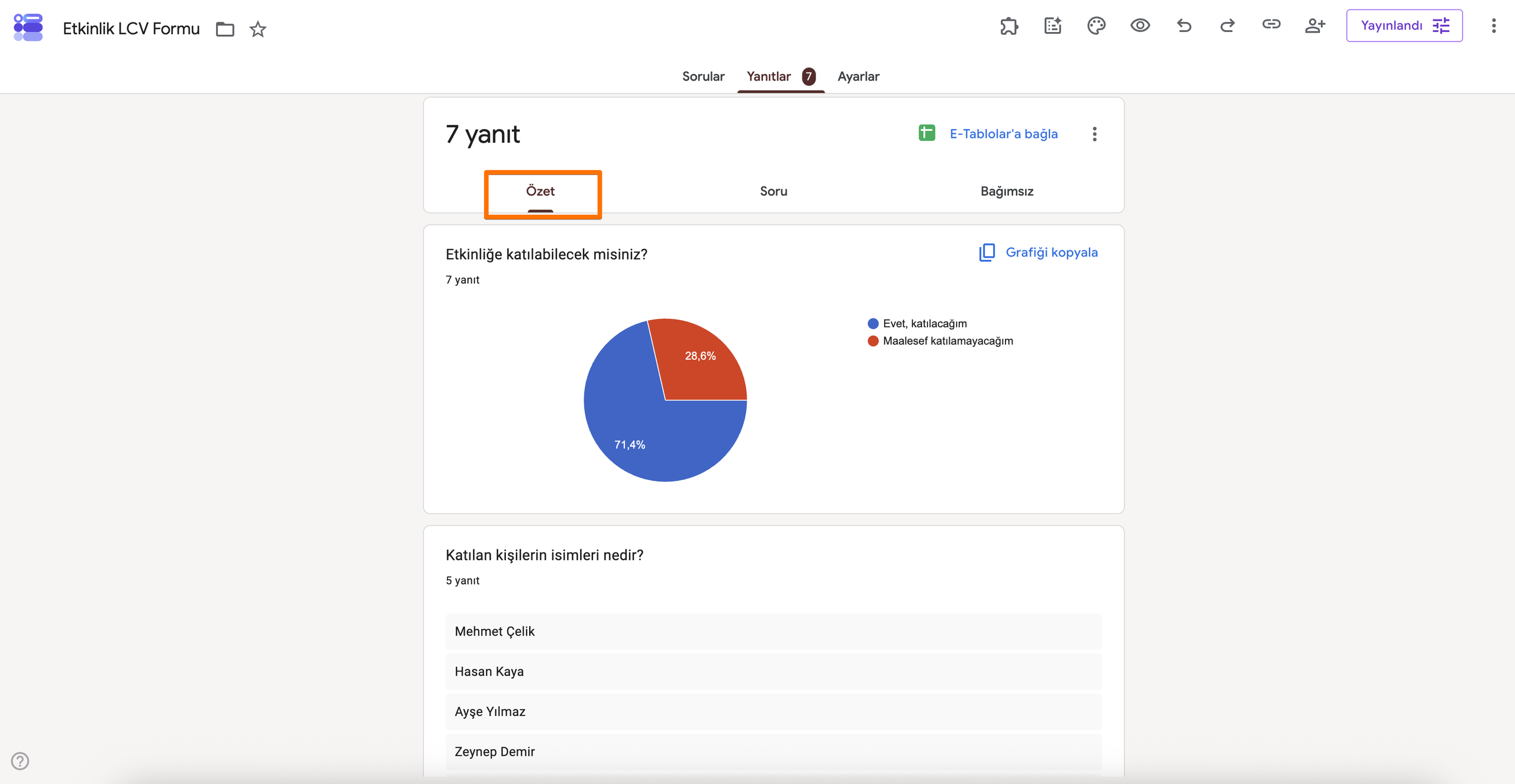Click the copy chart icon

coord(987,252)
